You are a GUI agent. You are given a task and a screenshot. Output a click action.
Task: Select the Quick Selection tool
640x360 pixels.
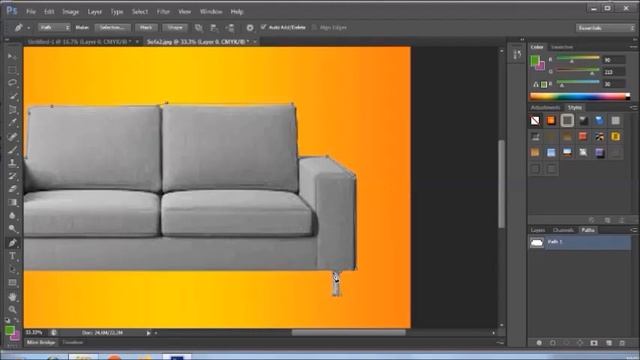pyautogui.click(x=12, y=96)
